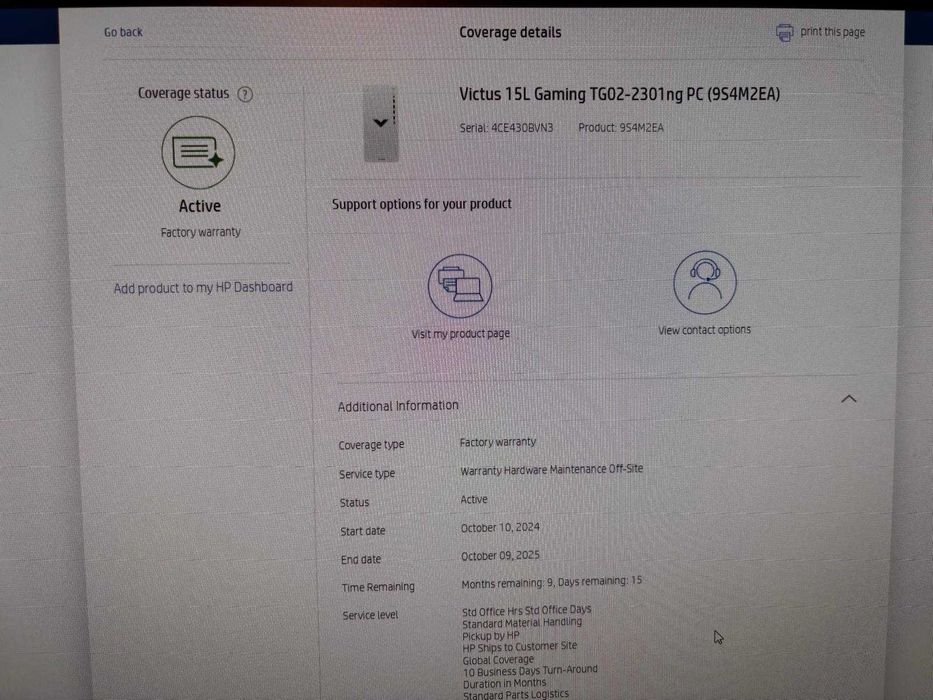Image resolution: width=933 pixels, height=700 pixels.
Task: Click the 'Global Coverage' service level line
Action: click(499, 660)
